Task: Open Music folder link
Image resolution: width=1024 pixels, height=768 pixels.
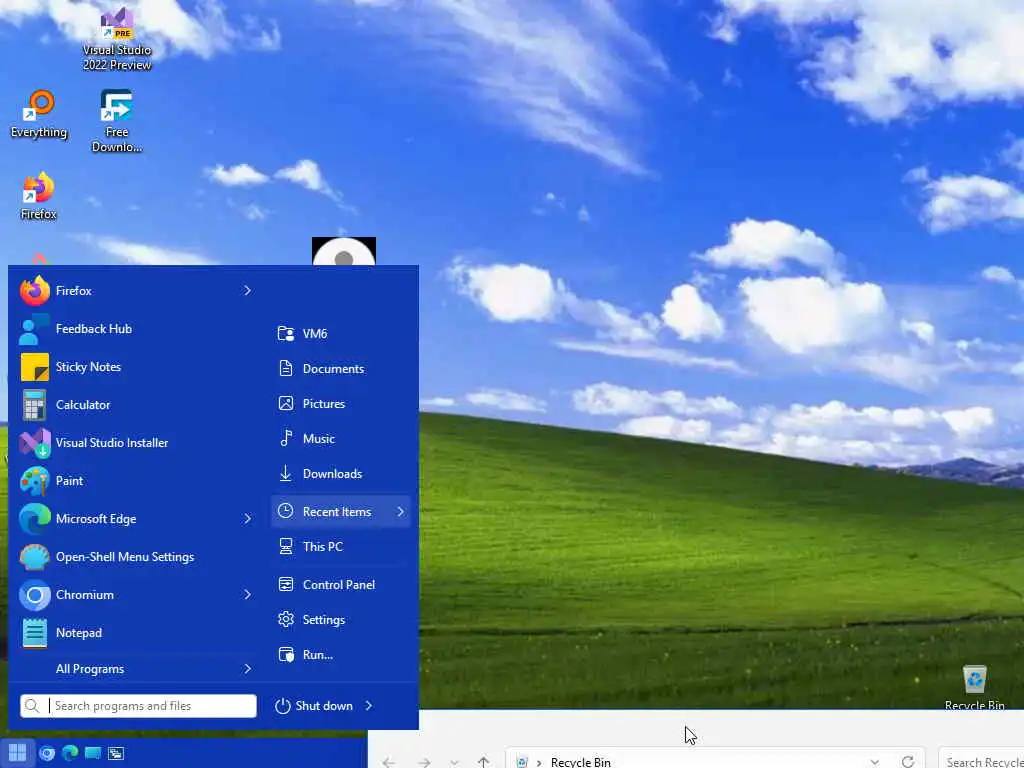Action: click(340, 439)
